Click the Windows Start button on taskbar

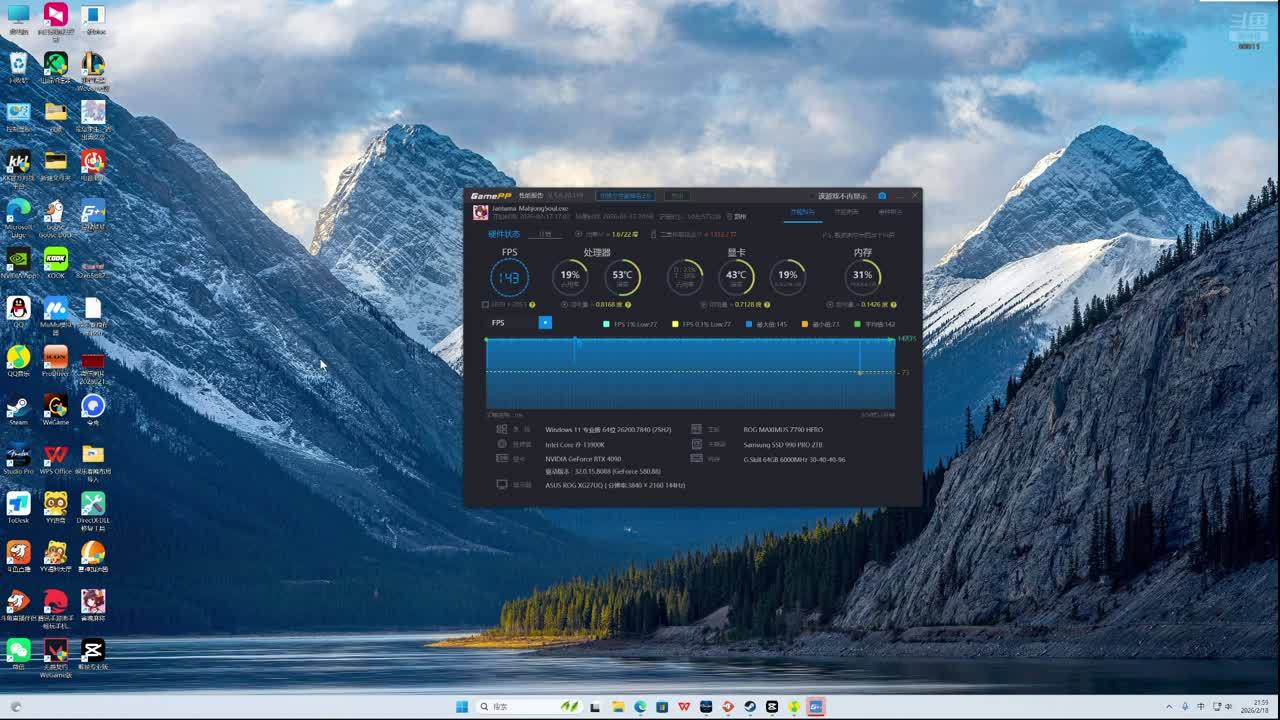click(x=462, y=706)
